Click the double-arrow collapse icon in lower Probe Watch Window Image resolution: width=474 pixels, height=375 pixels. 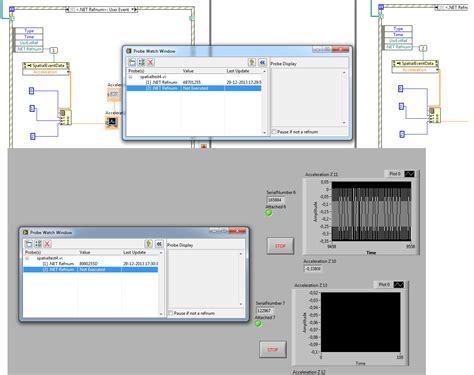[x=159, y=244]
